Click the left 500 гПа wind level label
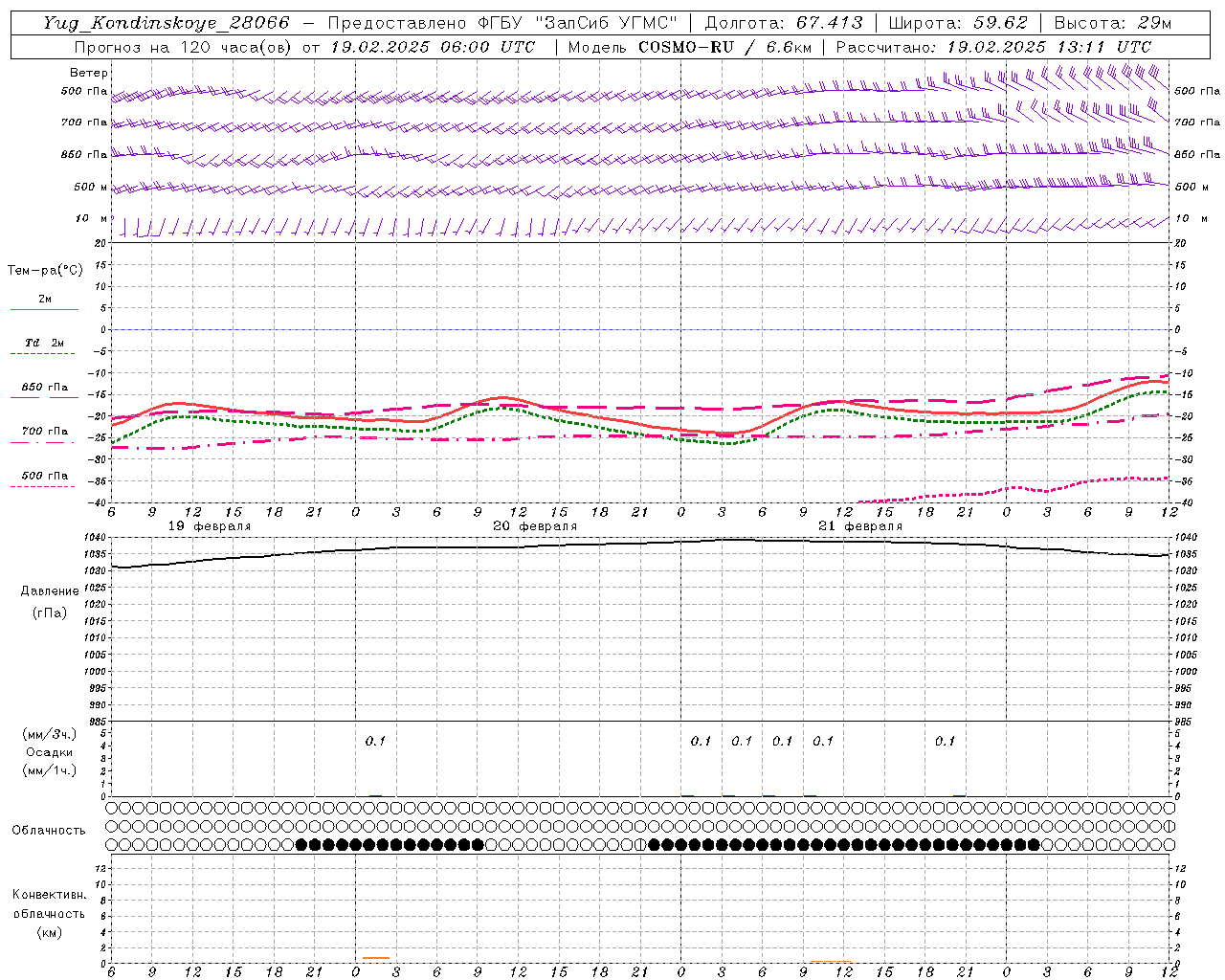The image size is (1225, 980). tap(84, 92)
